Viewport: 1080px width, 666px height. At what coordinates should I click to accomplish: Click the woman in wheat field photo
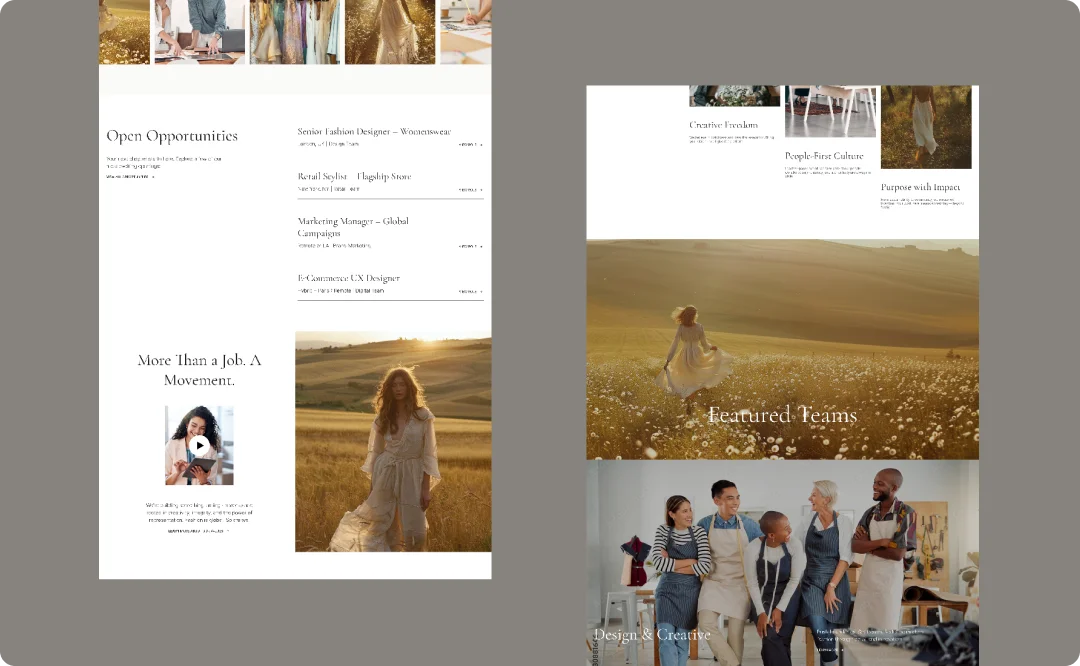[393, 441]
